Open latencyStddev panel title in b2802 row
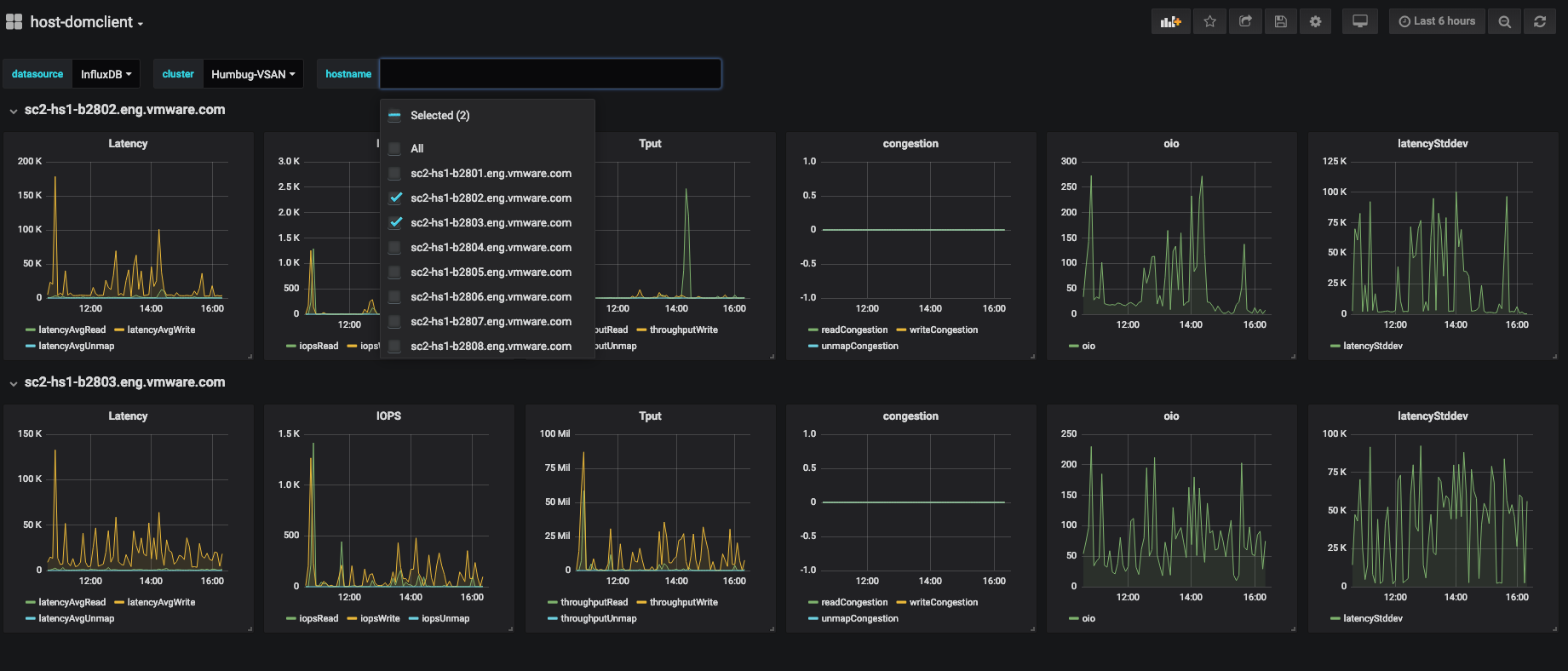Image resolution: width=1568 pixels, height=671 pixels. pos(1433,144)
